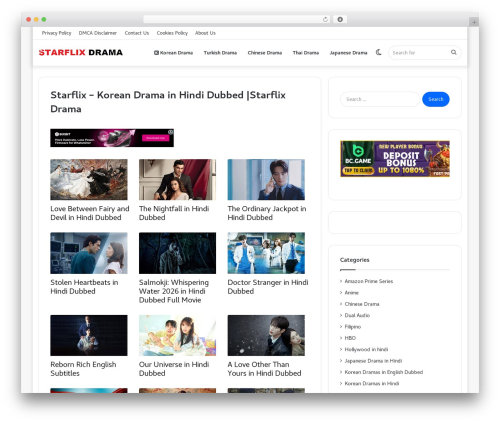Open 'Love Between Fairy and Devil' title link
Viewport: 500px width, 423px height.
pyautogui.click(x=90, y=213)
